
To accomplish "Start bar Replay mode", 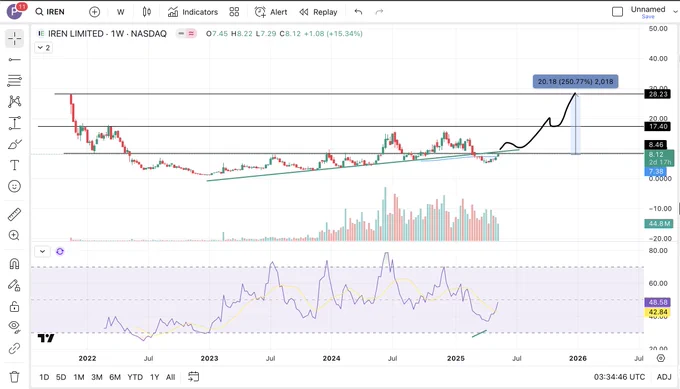I will (x=318, y=12).
